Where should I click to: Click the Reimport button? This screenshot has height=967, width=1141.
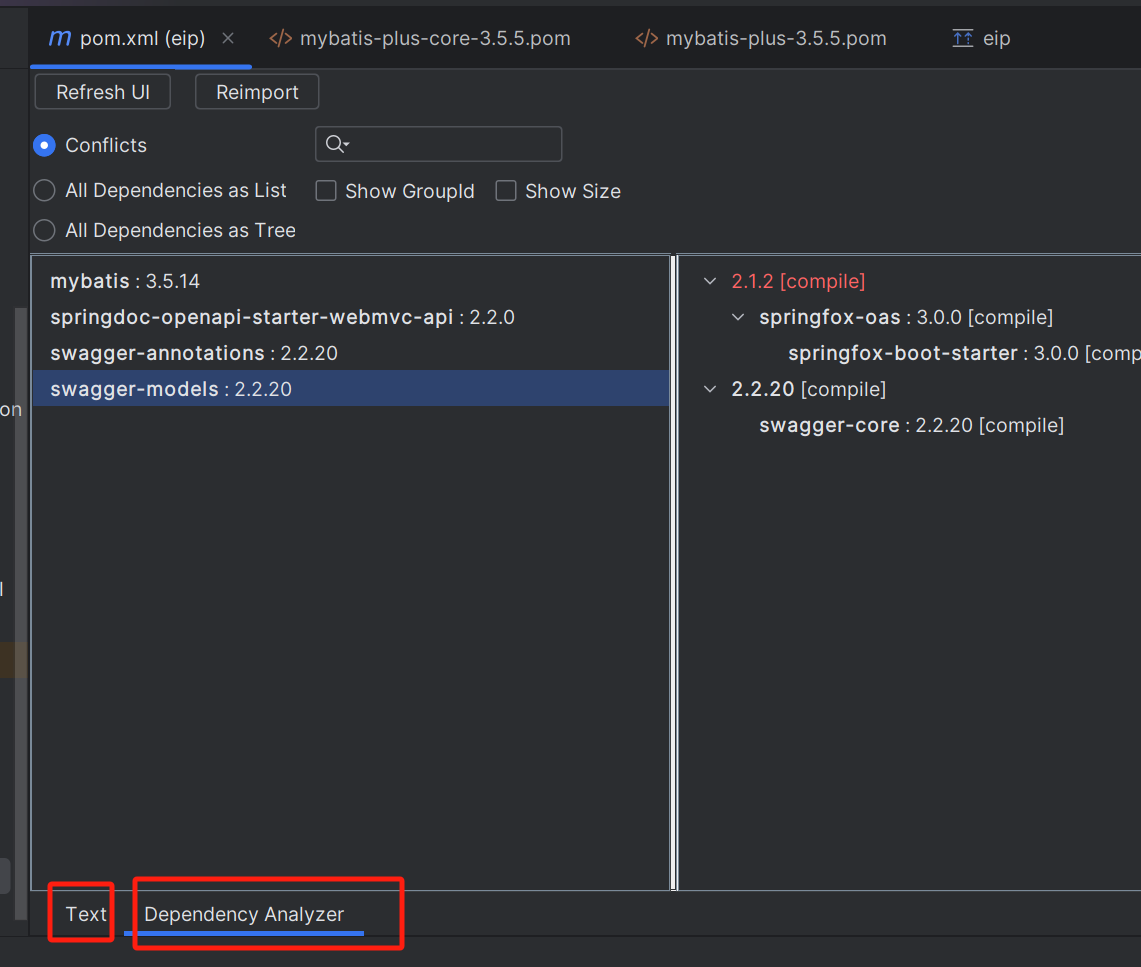(257, 92)
